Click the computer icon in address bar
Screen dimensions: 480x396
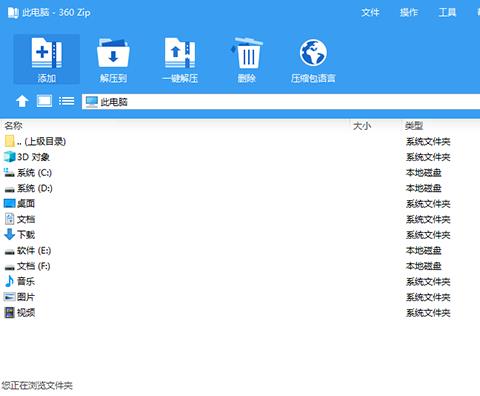pyautogui.click(x=91, y=102)
